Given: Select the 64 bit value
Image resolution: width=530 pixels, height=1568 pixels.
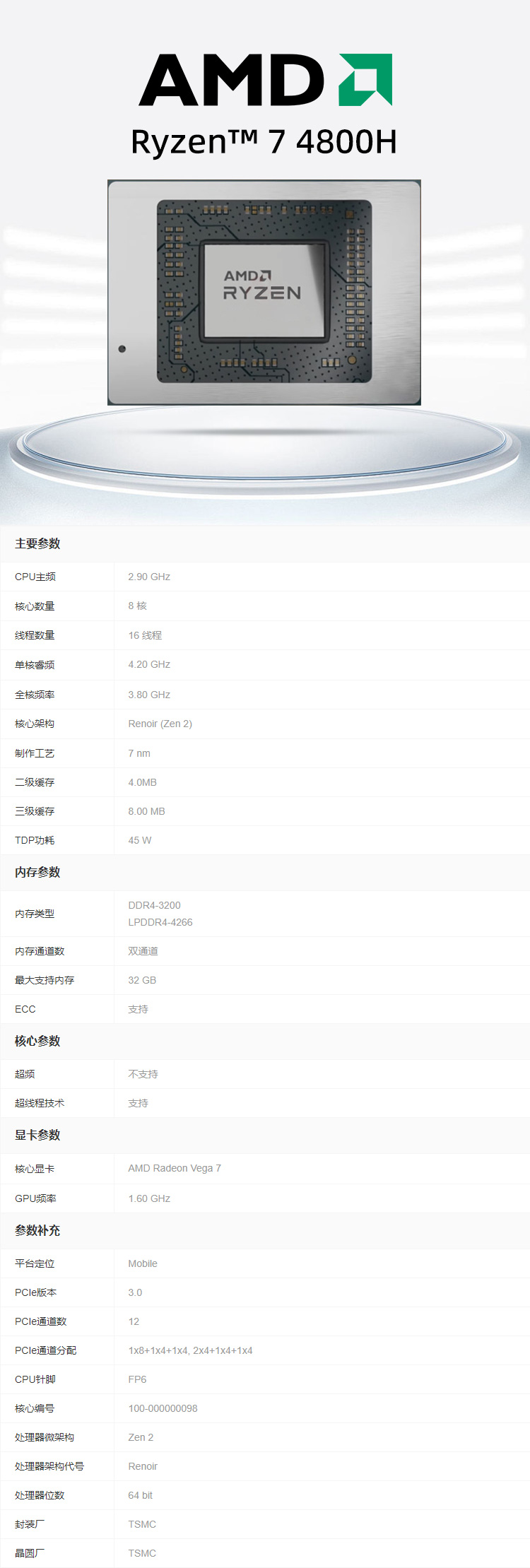Looking at the screenshot, I should (x=140, y=1495).
